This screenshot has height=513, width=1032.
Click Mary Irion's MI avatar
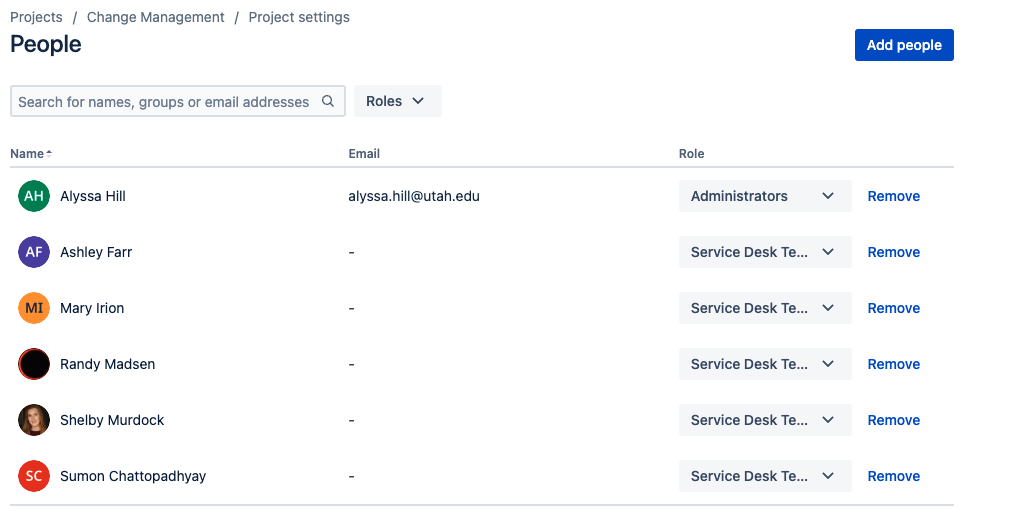click(34, 308)
